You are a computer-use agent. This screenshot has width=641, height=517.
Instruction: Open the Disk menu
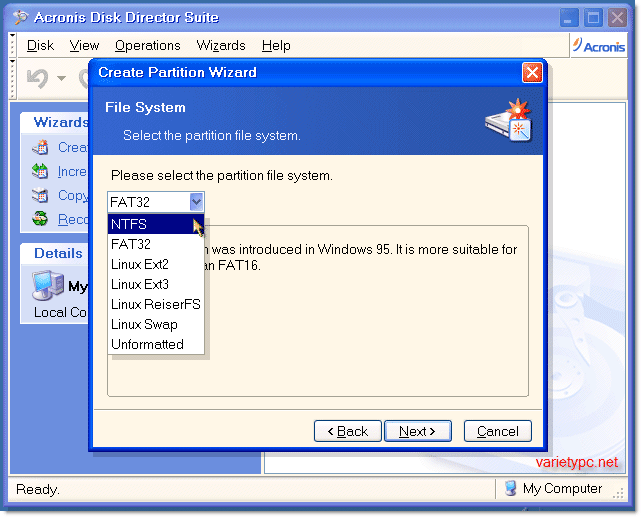point(40,45)
